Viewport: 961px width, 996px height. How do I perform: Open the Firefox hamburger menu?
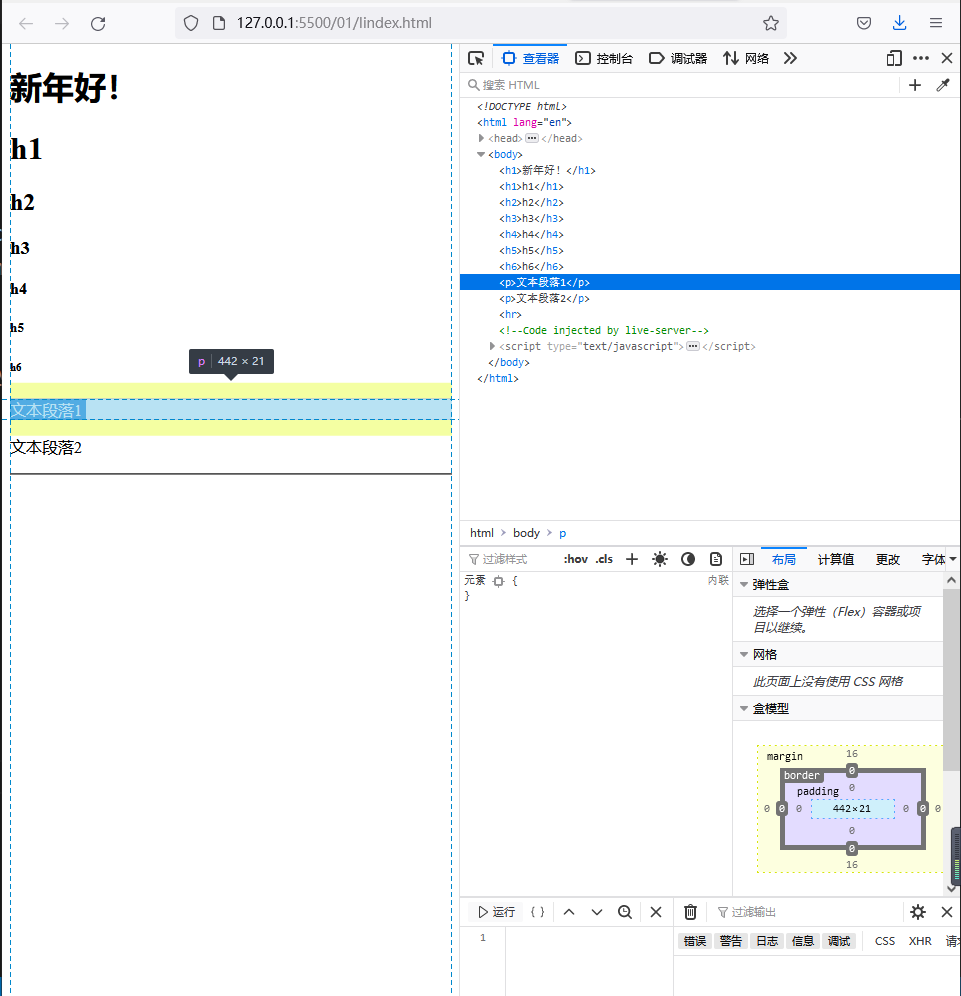click(936, 24)
